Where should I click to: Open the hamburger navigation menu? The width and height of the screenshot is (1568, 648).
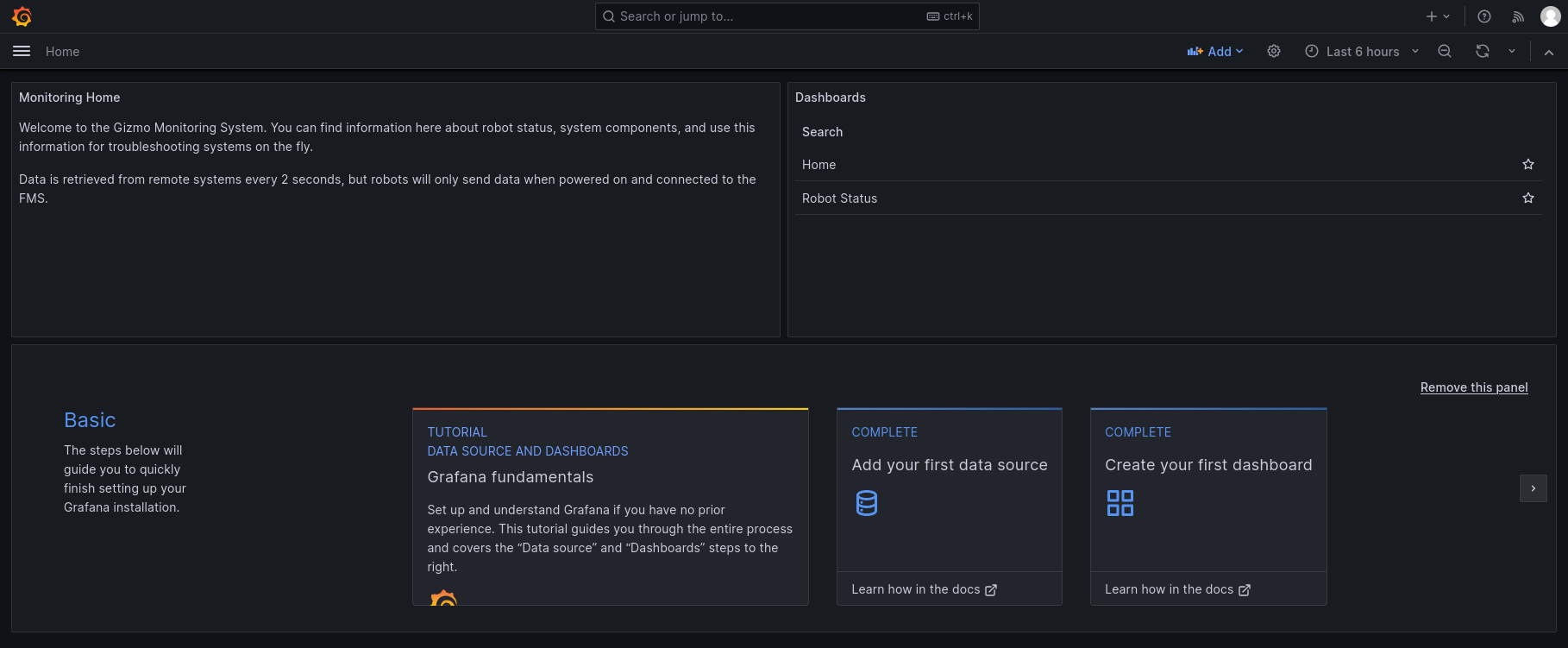pyautogui.click(x=22, y=52)
